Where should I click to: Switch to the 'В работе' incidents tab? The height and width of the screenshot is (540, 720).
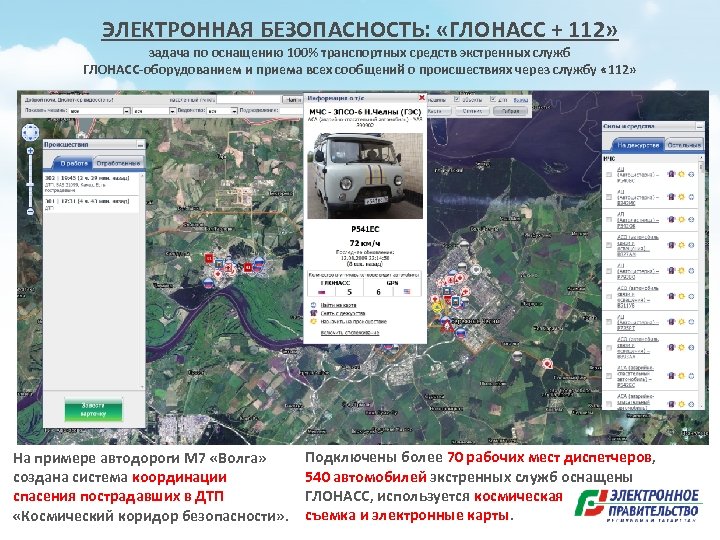pyautogui.click(x=74, y=163)
